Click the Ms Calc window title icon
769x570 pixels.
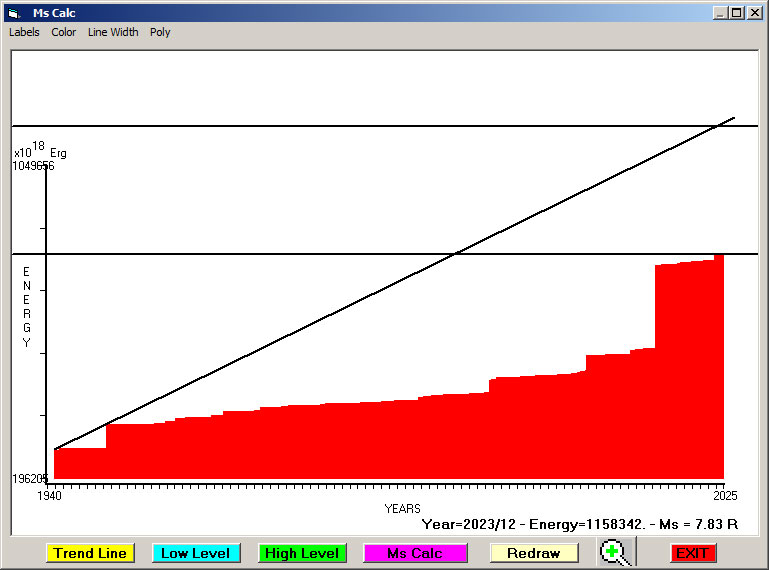[x=13, y=13]
